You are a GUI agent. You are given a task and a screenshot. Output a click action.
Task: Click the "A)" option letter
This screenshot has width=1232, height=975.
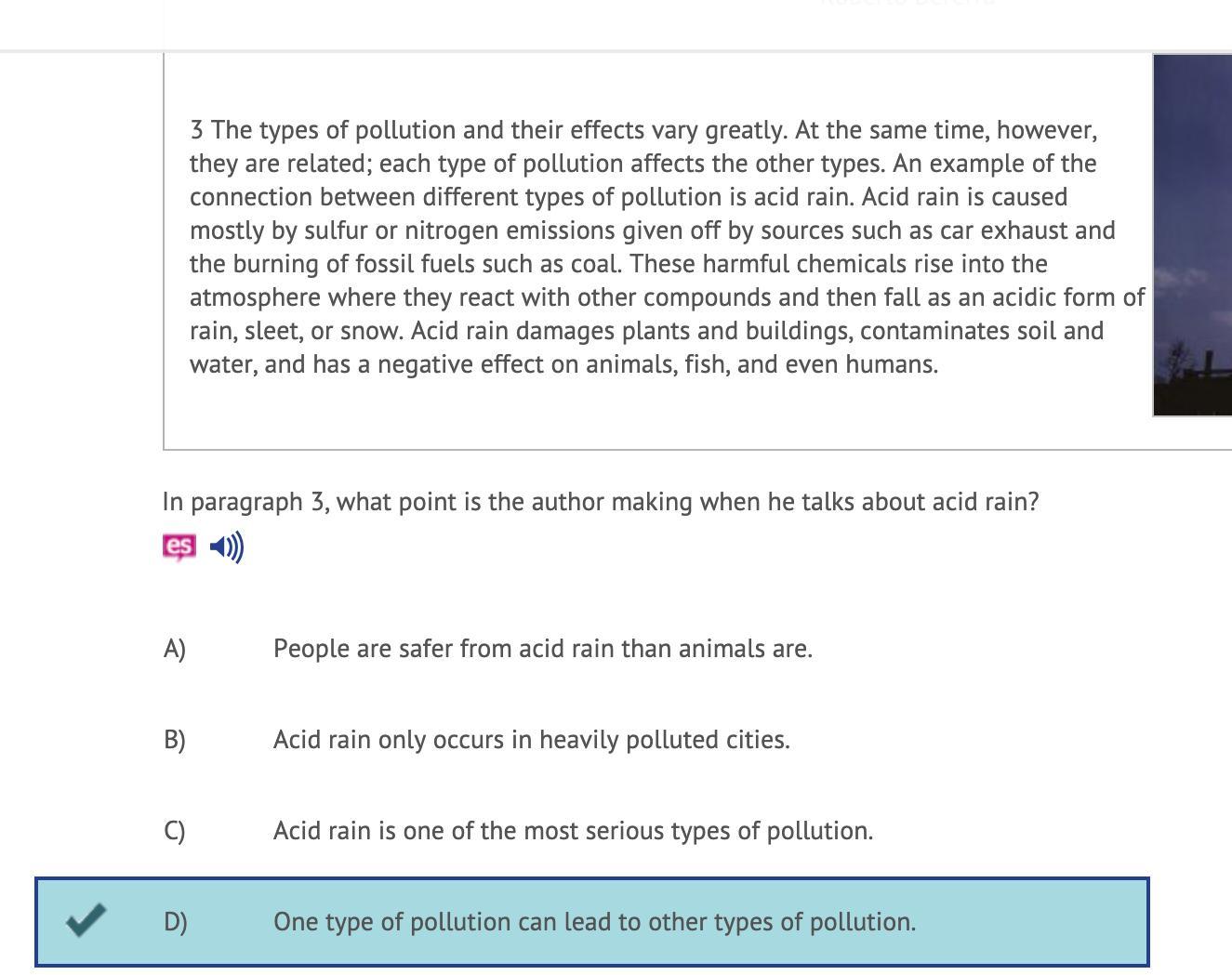(x=175, y=648)
